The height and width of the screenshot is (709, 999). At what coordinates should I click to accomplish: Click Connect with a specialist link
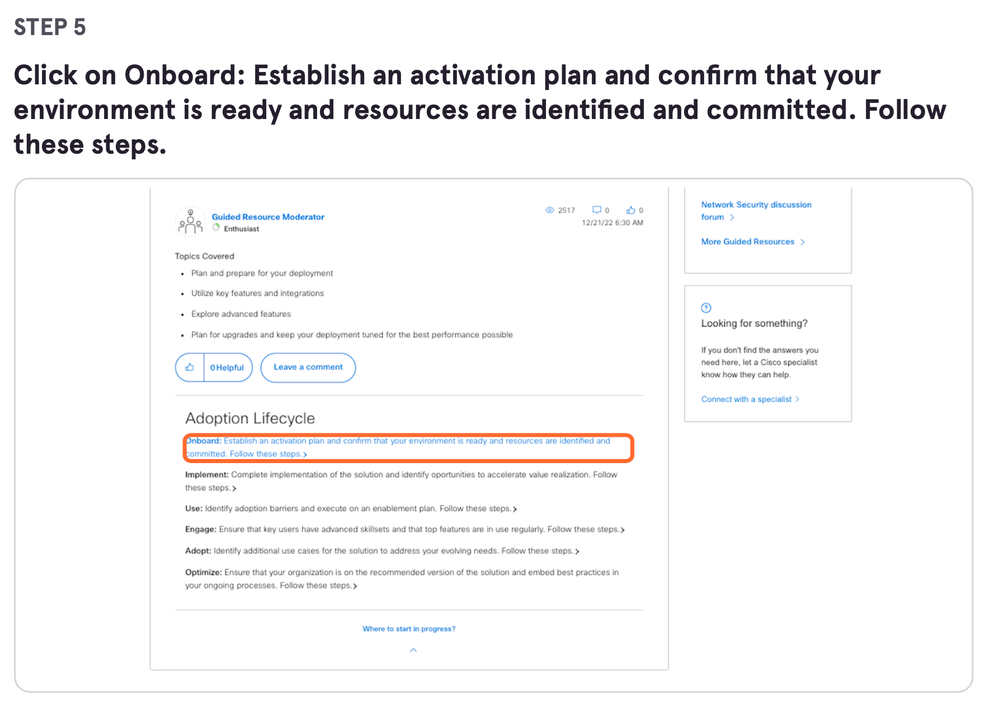pos(750,399)
